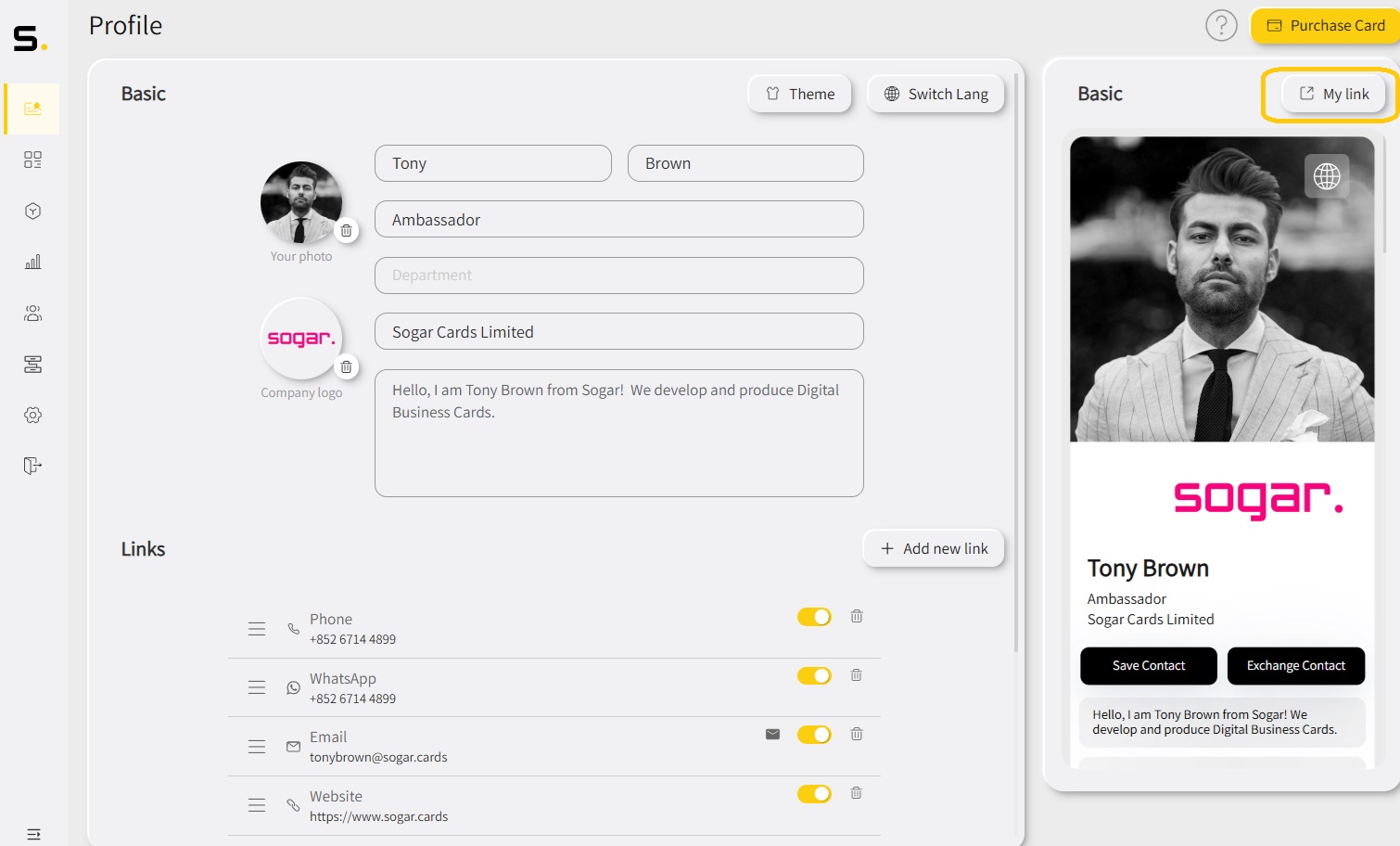Click the help question mark icon

(x=1221, y=26)
